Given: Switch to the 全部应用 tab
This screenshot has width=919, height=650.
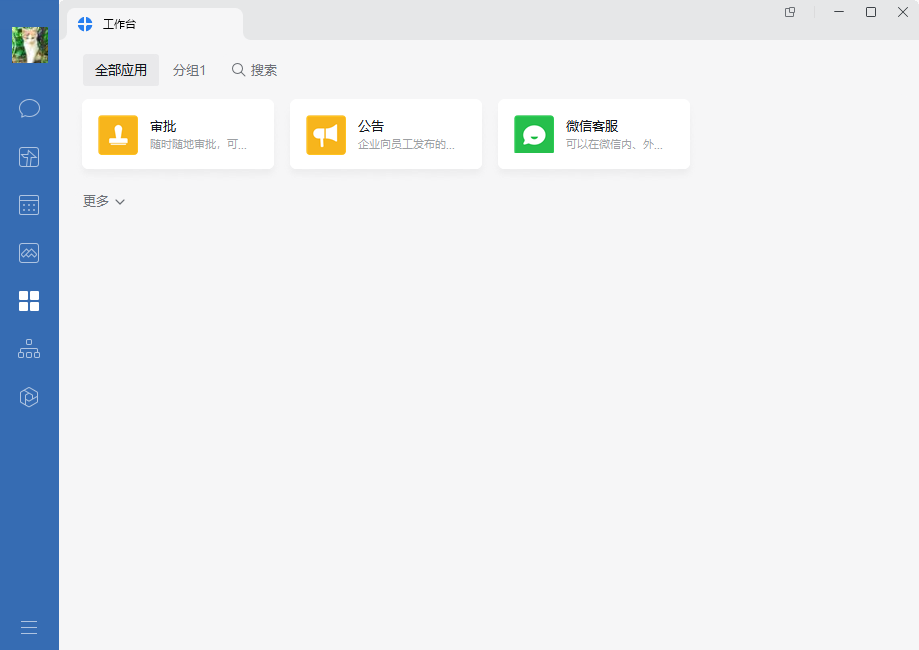Looking at the screenshot, I should (121, 70).
